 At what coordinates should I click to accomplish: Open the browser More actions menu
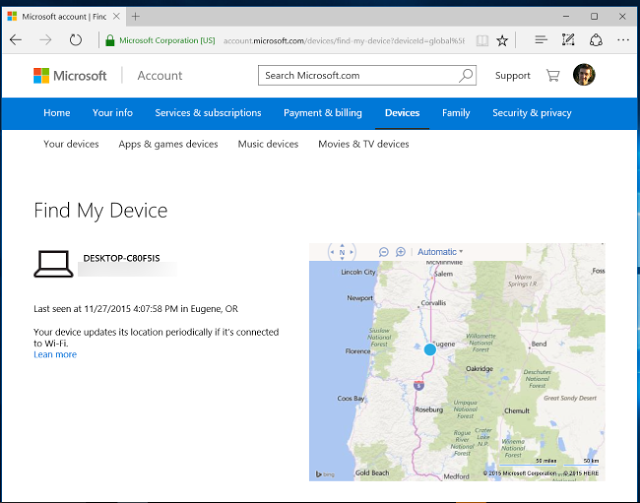(x=623, y=40)
